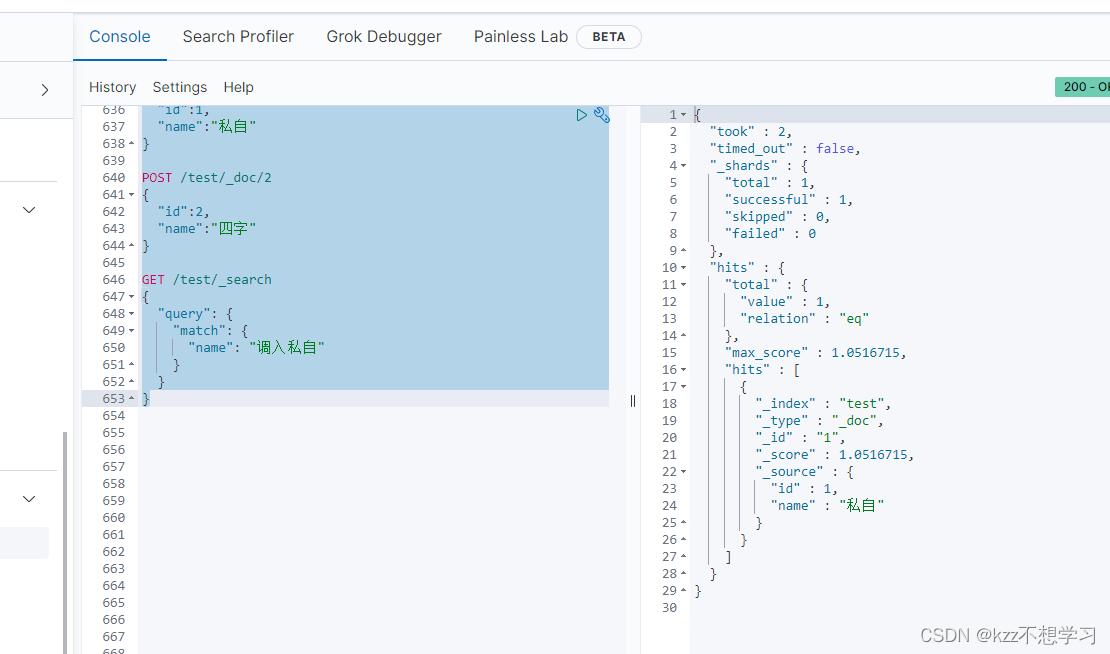The height and width of the screenshot is (654, 1110).
Task: Fold the total object at response line 11
Action: 683,285
